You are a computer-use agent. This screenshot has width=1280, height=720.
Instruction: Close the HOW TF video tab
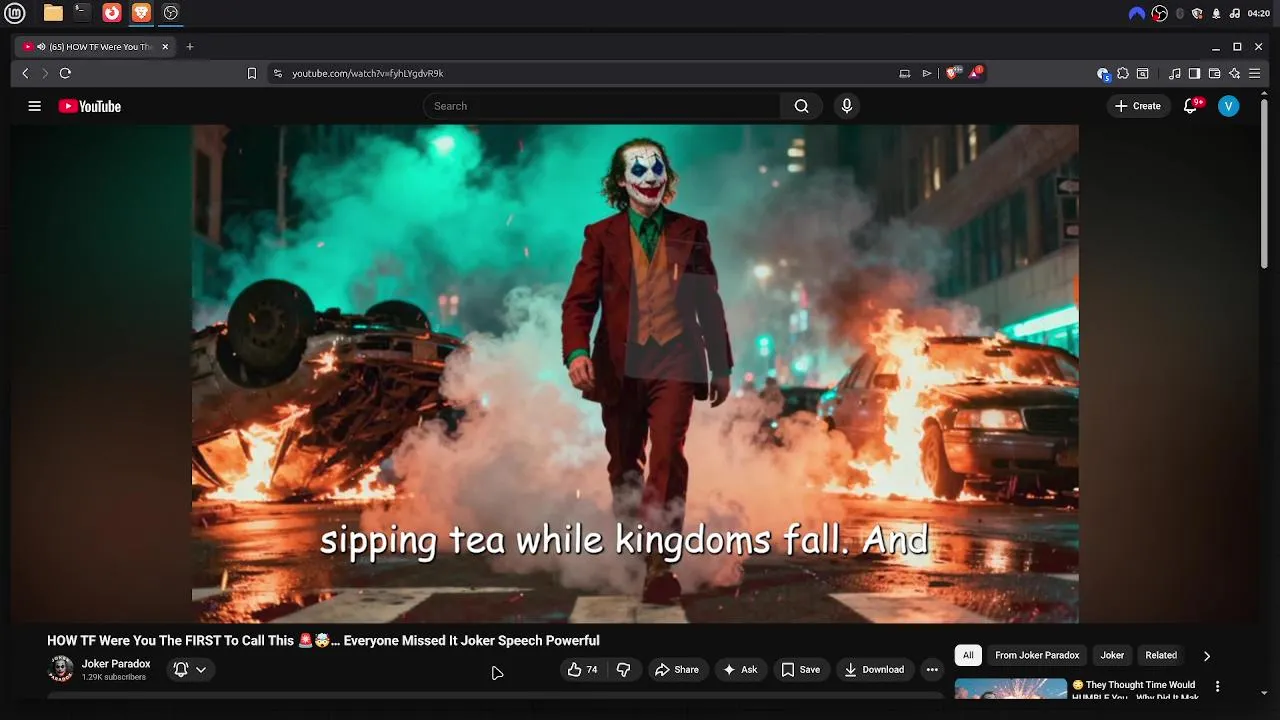pos(165,47)
